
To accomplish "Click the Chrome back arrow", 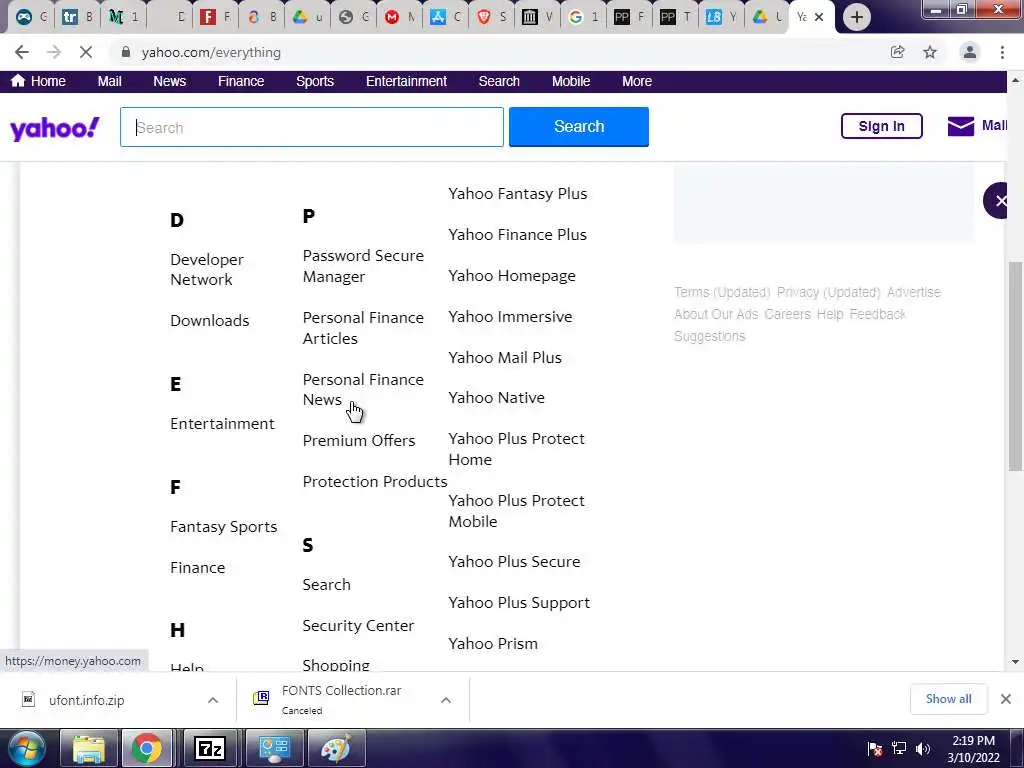I will 22,52.
